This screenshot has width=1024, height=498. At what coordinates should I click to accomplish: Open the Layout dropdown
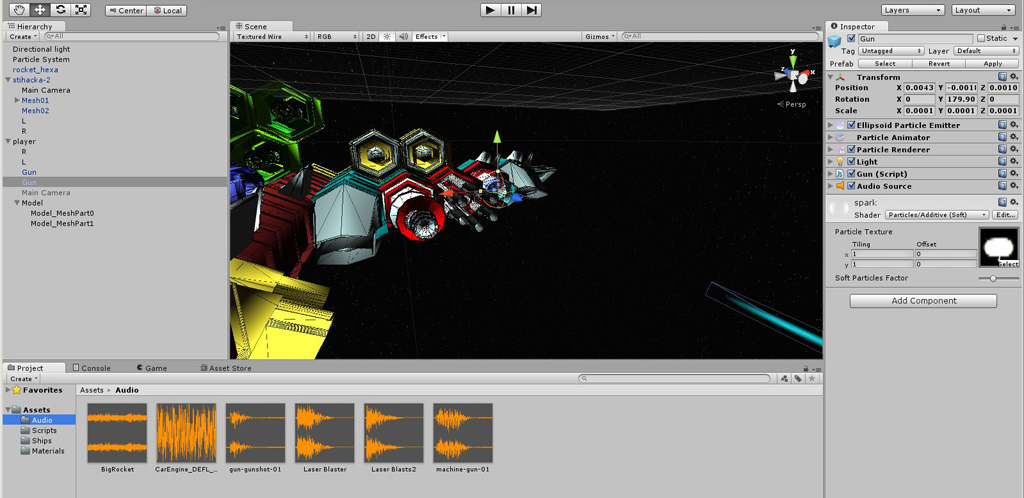(983, 10)
